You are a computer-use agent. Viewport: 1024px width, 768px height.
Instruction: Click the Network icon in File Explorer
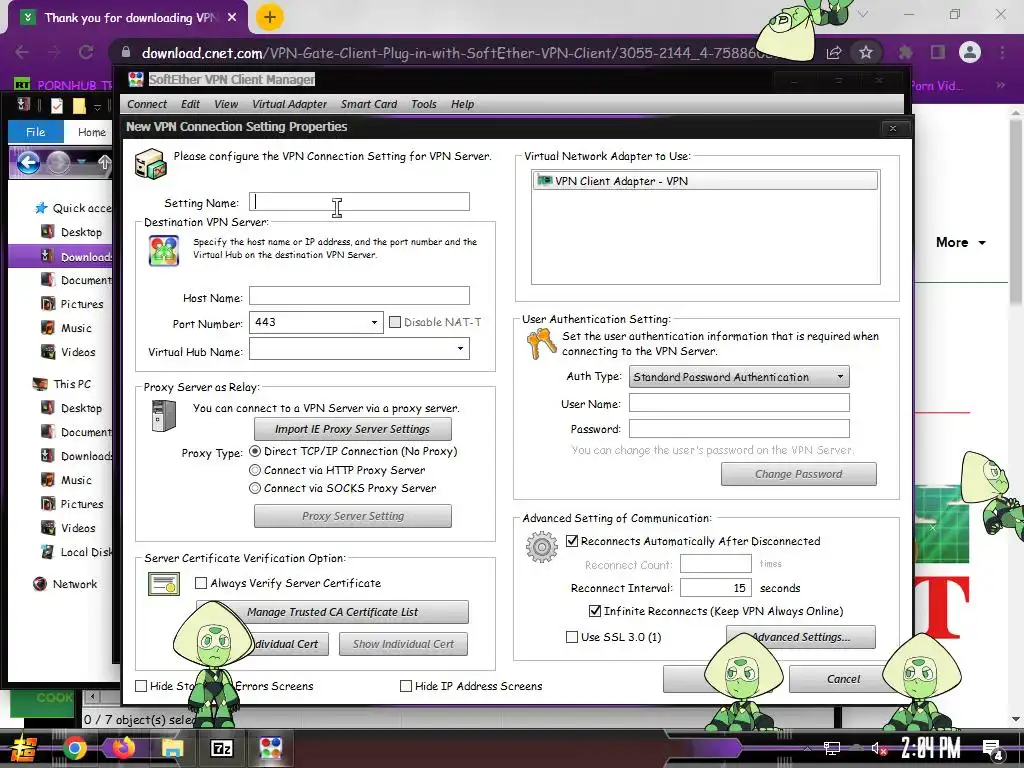tap(40, 584)
